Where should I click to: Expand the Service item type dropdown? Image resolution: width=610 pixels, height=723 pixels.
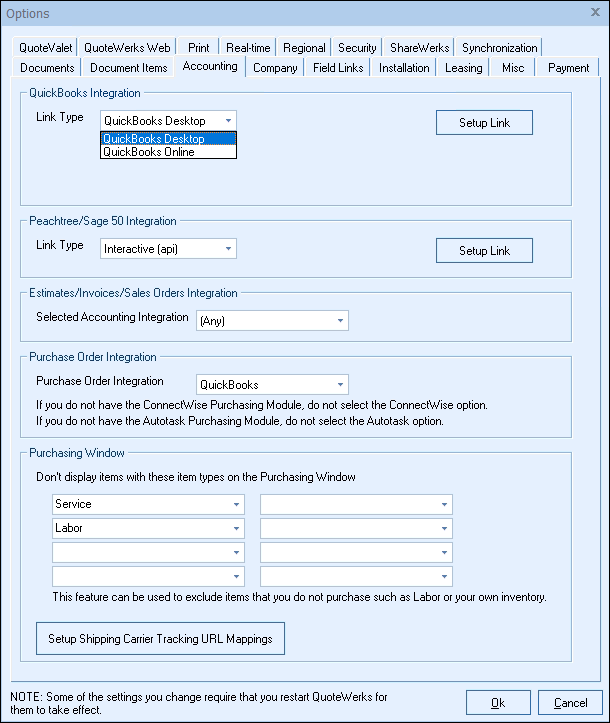236,504
